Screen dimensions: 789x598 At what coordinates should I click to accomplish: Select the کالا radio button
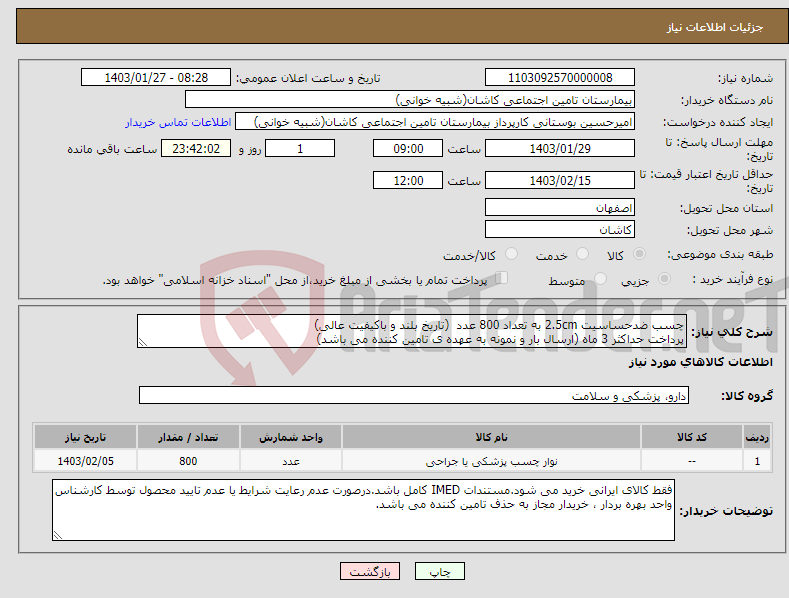pyautogui.click(x=639, y=254)
